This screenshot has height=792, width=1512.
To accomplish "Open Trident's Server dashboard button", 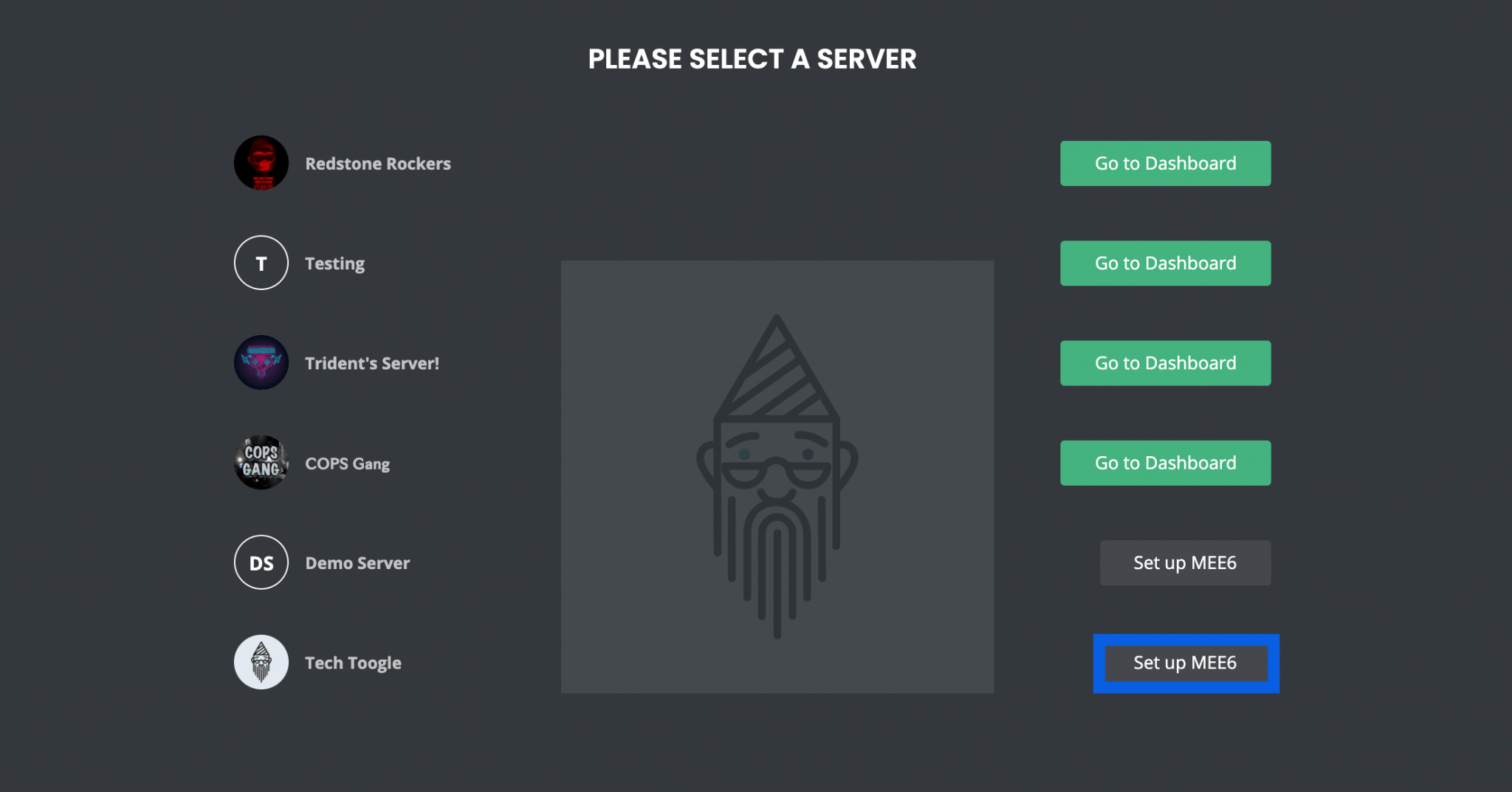I will click(x=1165, y=363).
